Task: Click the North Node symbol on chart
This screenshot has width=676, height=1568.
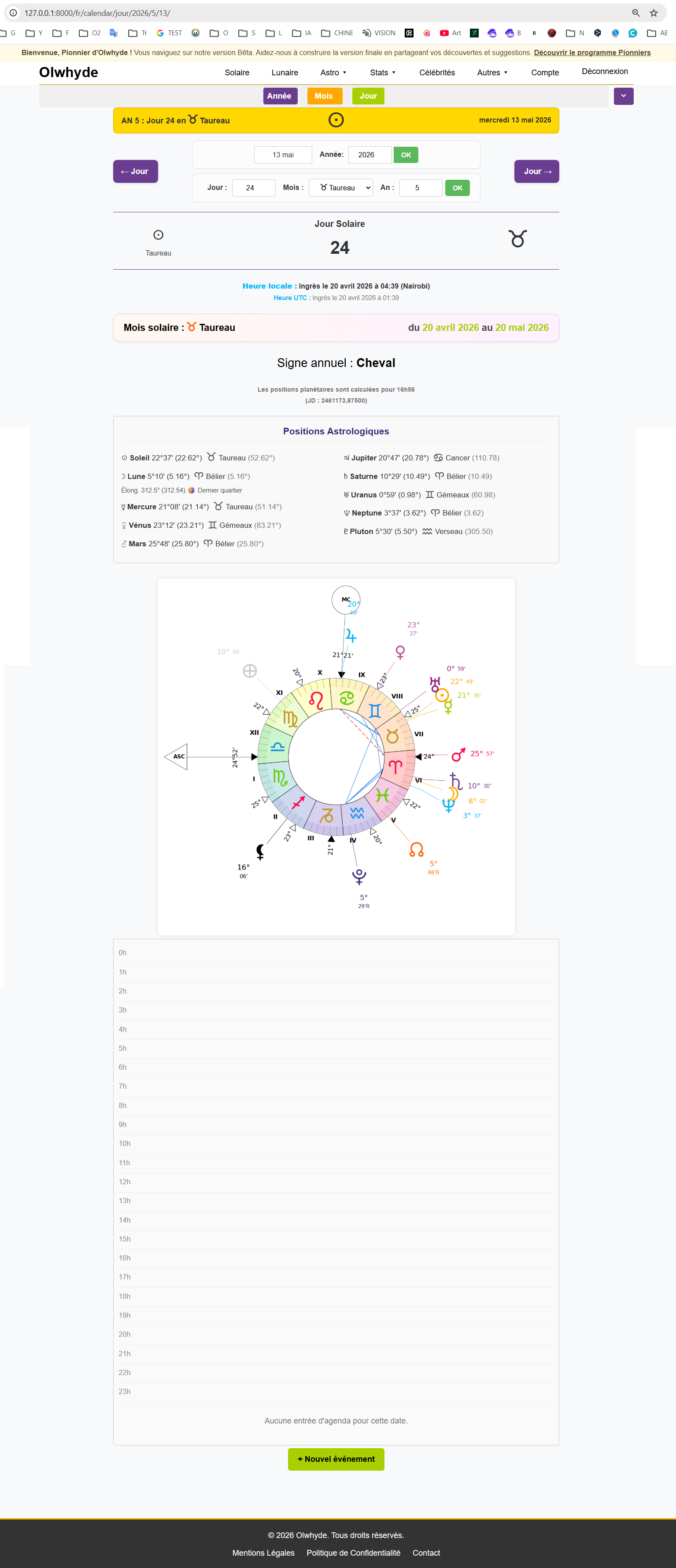Action: click(x=416, y=850)
